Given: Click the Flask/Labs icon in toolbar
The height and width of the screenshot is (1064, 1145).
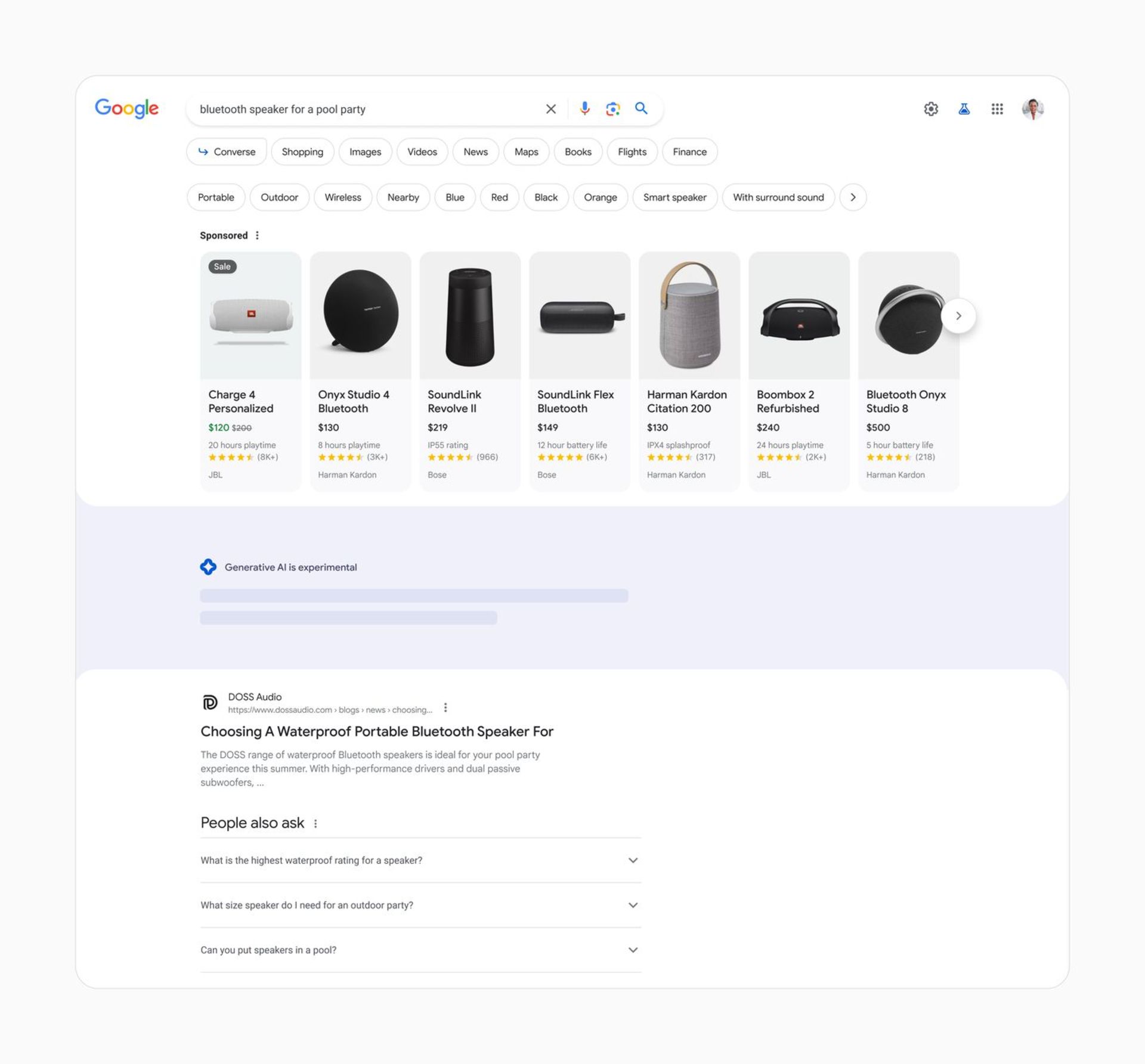Looking at the screenshot, I should coord(963,108).
